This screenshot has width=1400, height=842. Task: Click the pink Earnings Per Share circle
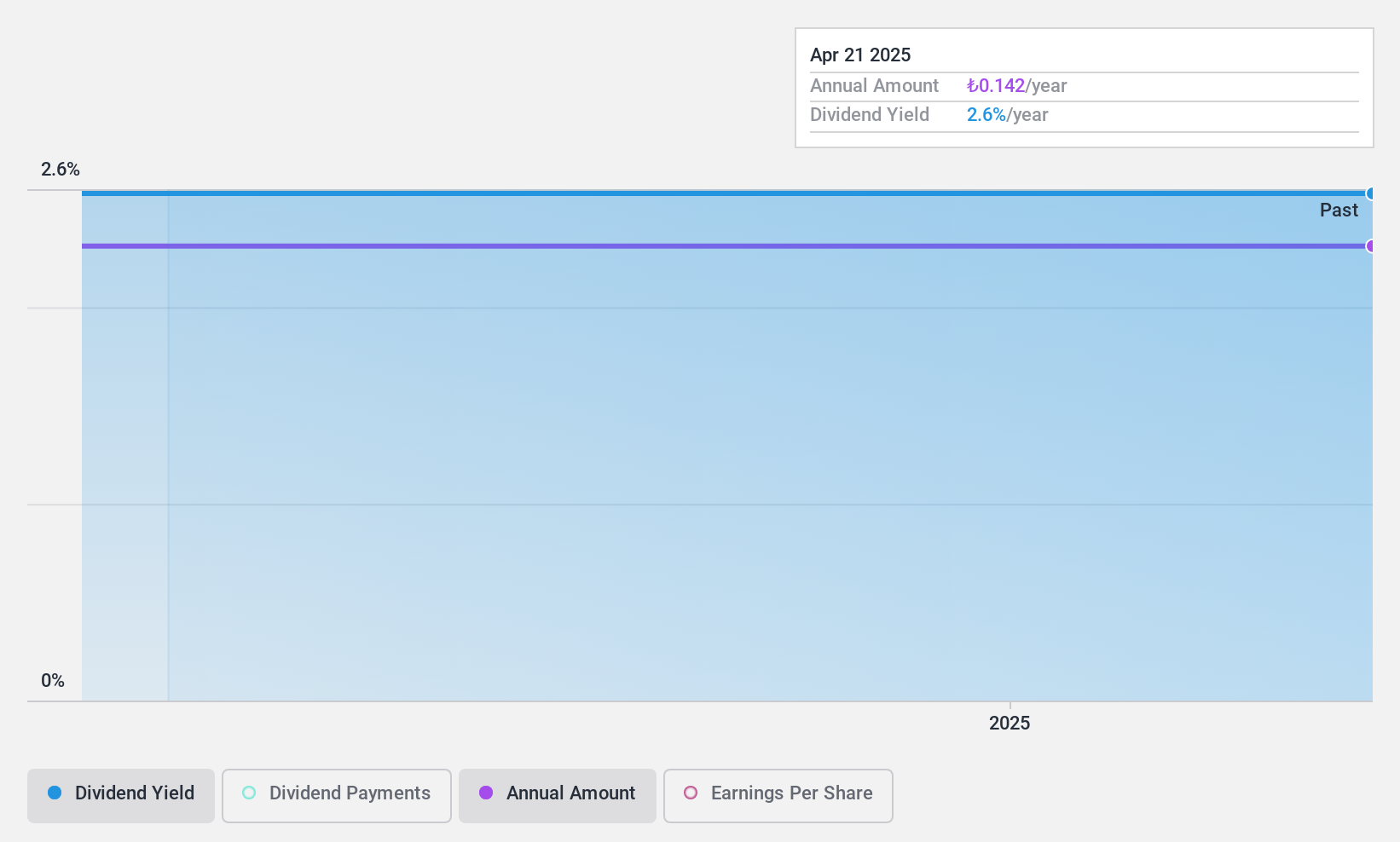pyautogui.click(x=691, y=793)
